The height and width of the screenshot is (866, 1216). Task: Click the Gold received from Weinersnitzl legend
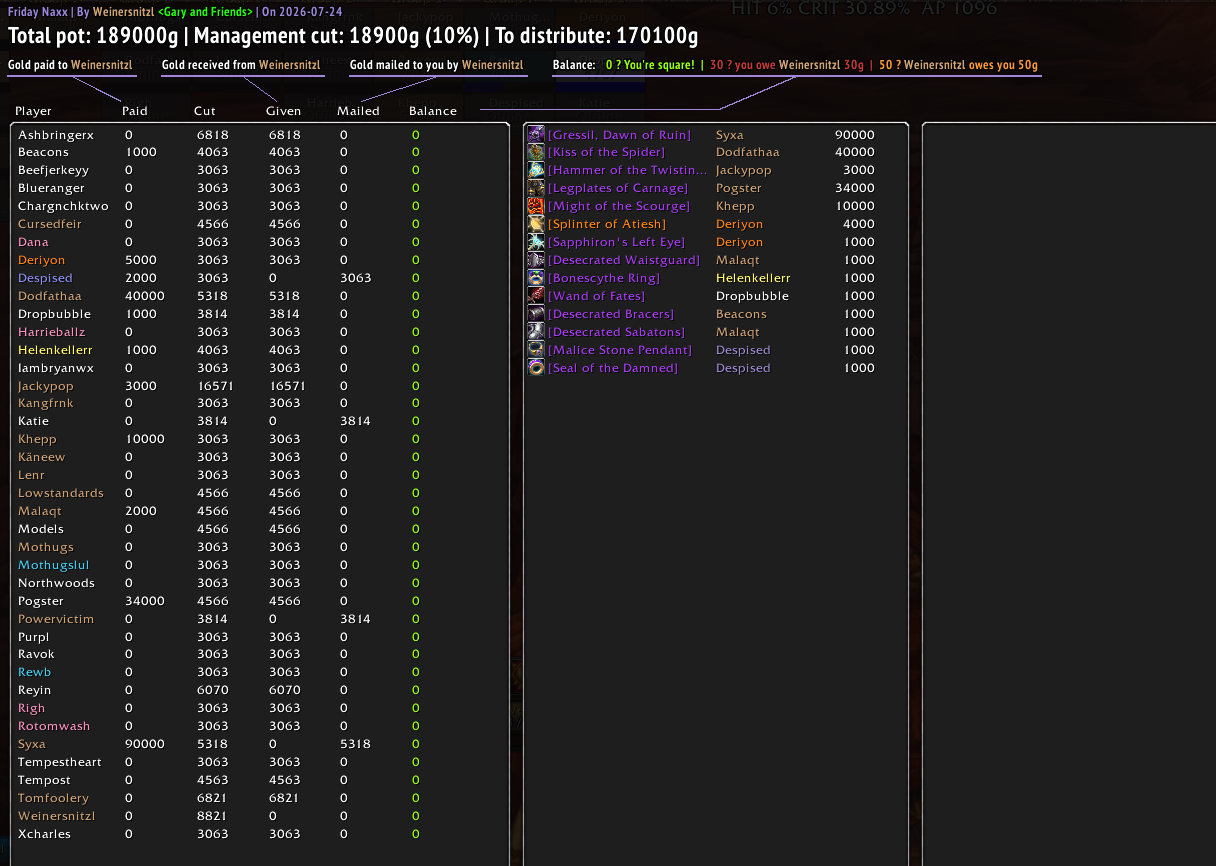click(x=243, y=66)
